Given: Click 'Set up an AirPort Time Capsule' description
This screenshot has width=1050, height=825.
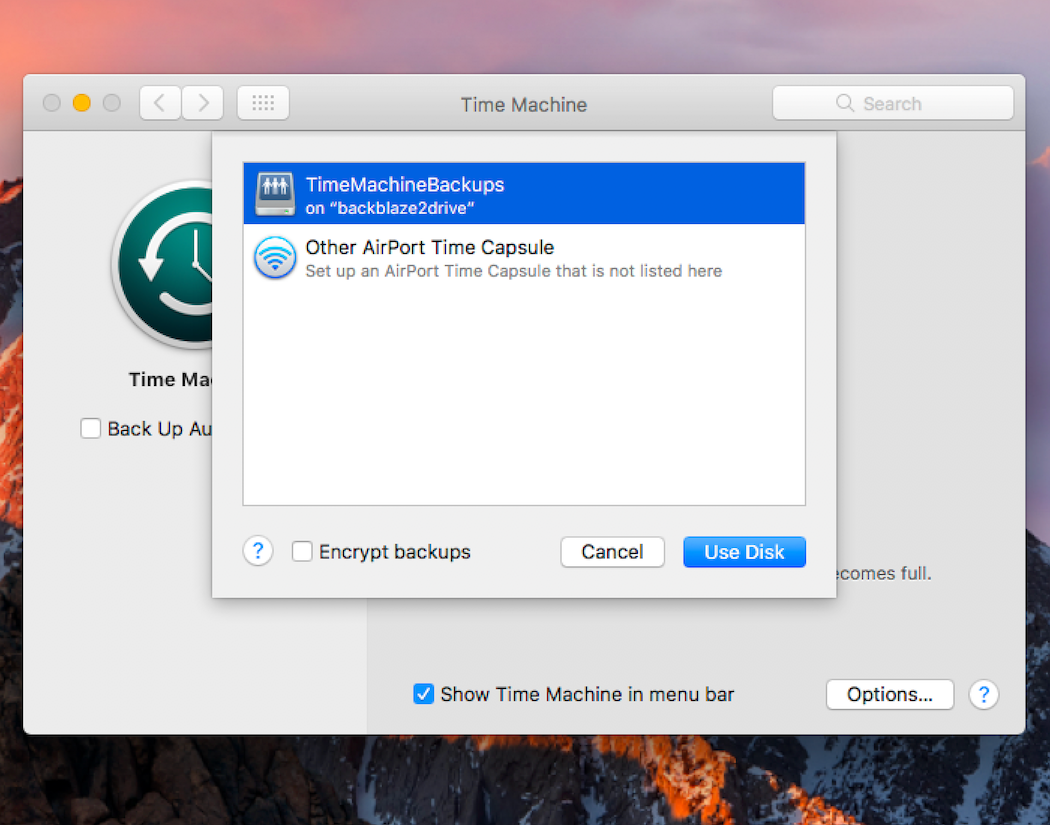Looking at the screenshot, I should pyautogui.click(x=514, y=271).
